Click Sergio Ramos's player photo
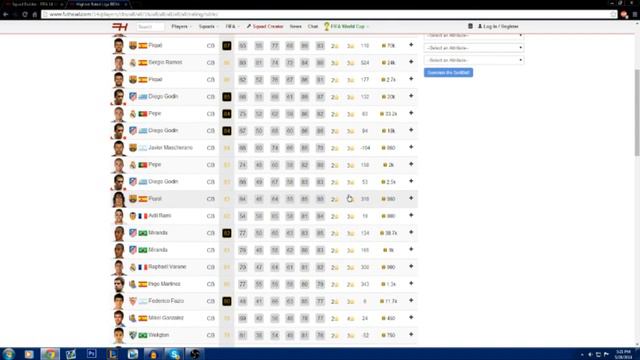The height and width of the screenshot is (360, 640). pos(119,63)
